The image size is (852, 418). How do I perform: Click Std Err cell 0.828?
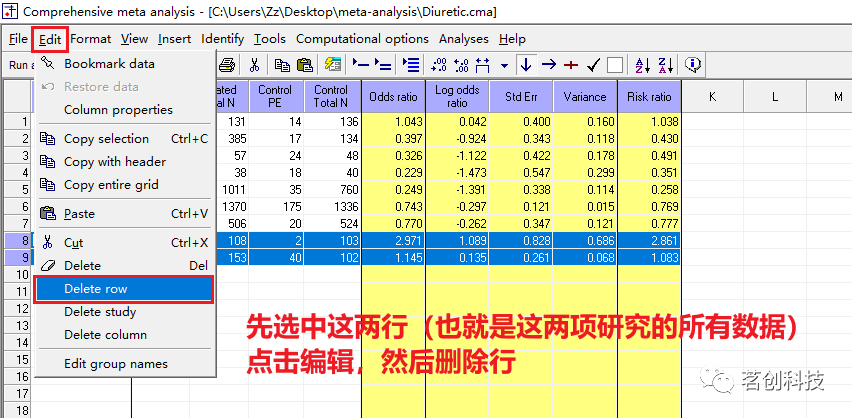(x=521, y=241)
